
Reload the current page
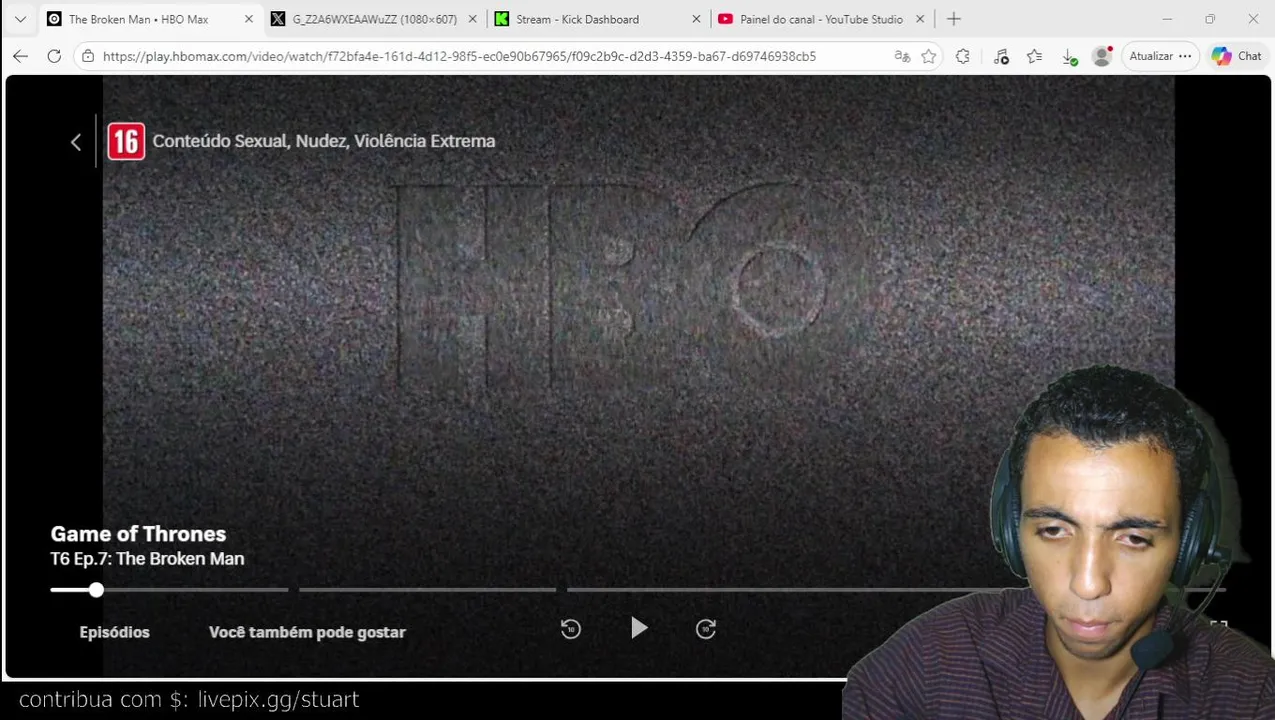tap(54, 56)
